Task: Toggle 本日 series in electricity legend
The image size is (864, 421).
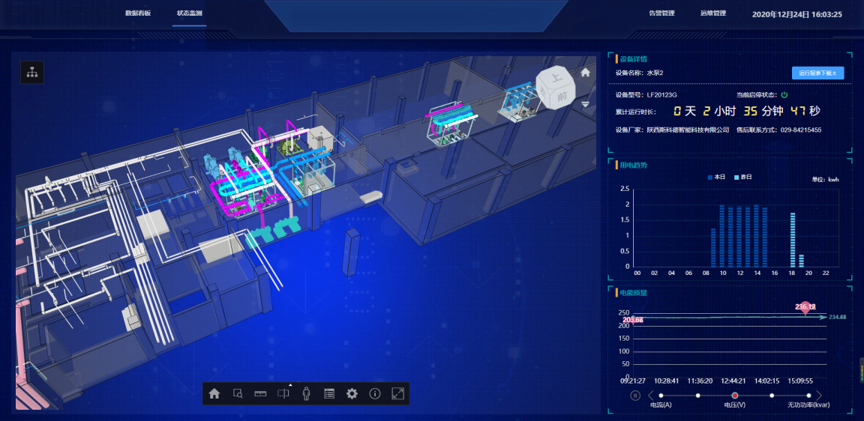Action: [x=716, y=177]
